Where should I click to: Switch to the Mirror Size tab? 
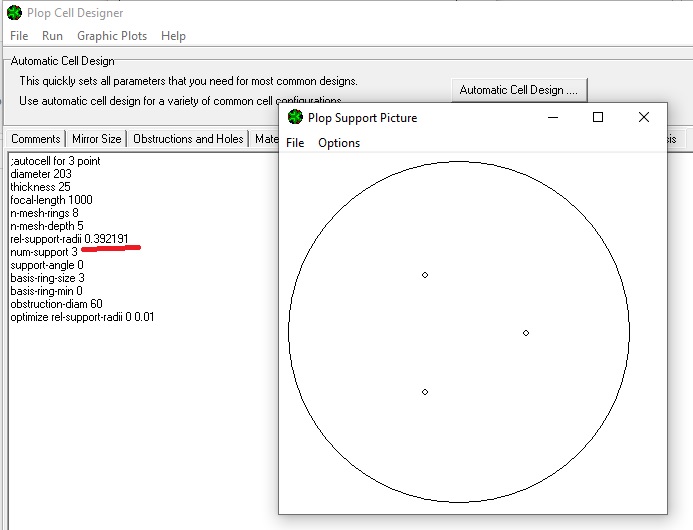[x=97, y=139]
